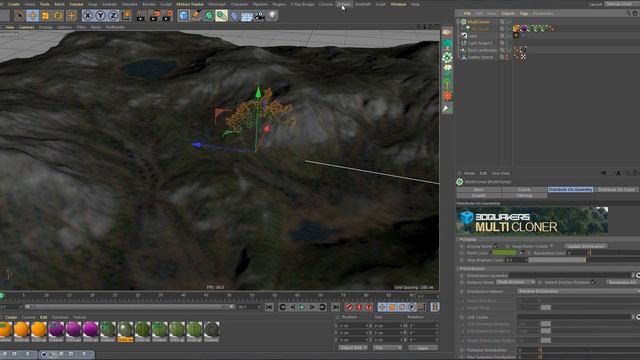Click the home icon in Object Manager
This screenshot has height=360, width=640.
(x=635, y=13)
